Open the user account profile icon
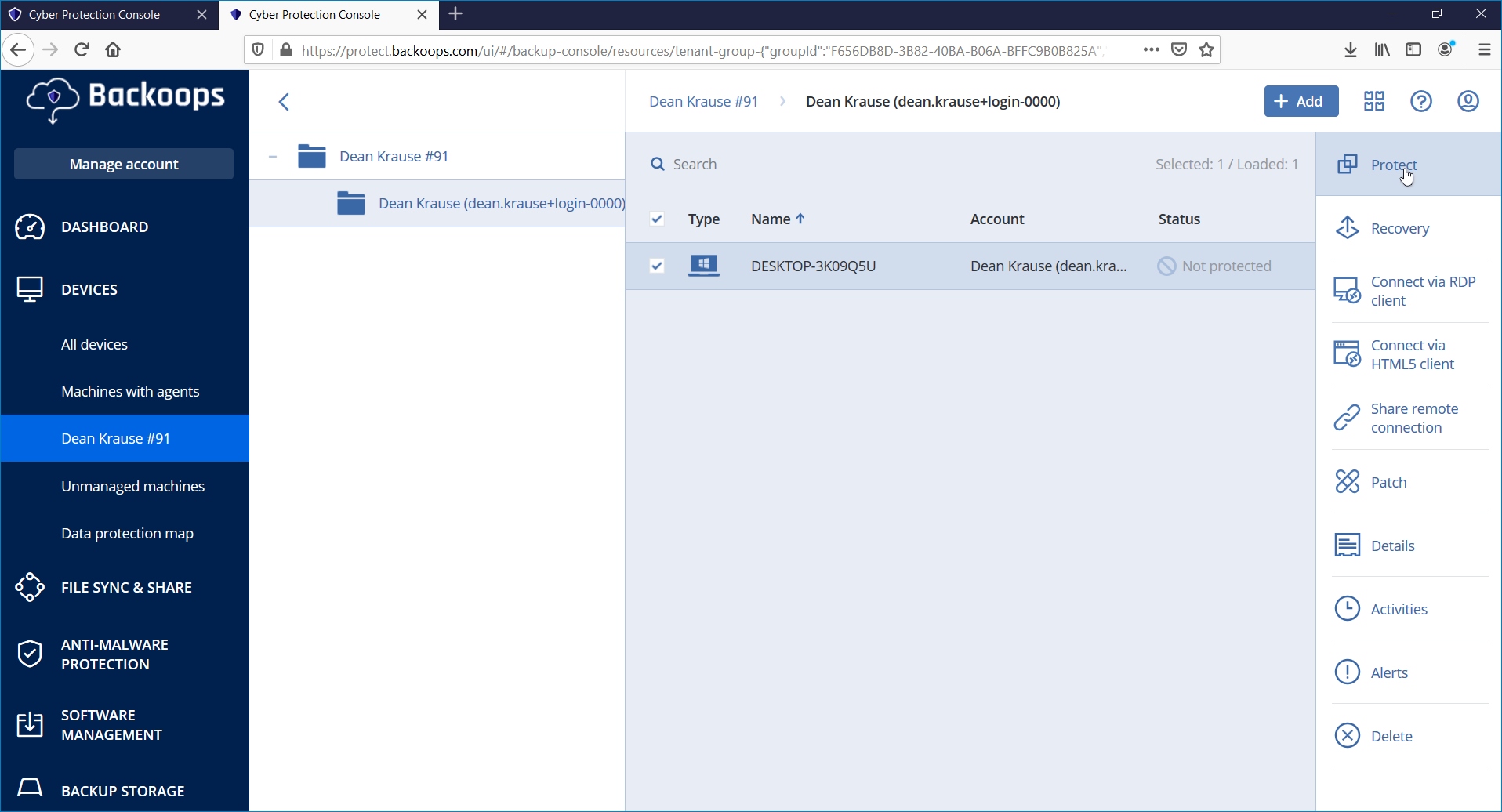 click(1468, 101)
